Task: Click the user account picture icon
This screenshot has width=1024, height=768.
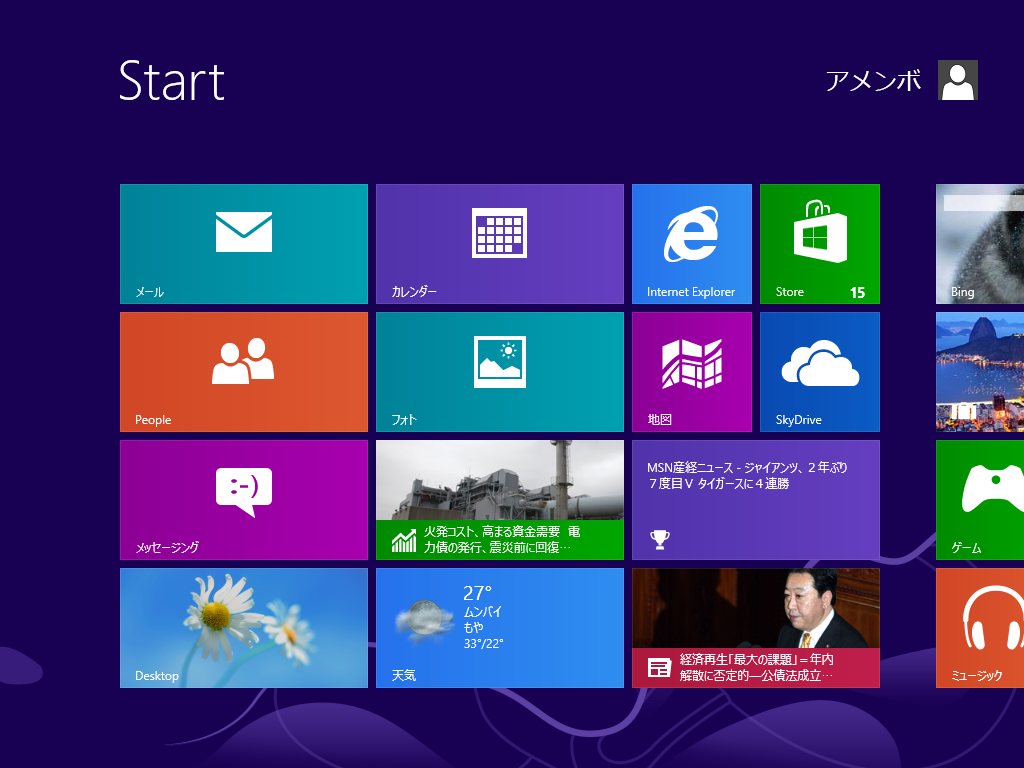Action: click(x=957, y=80)
